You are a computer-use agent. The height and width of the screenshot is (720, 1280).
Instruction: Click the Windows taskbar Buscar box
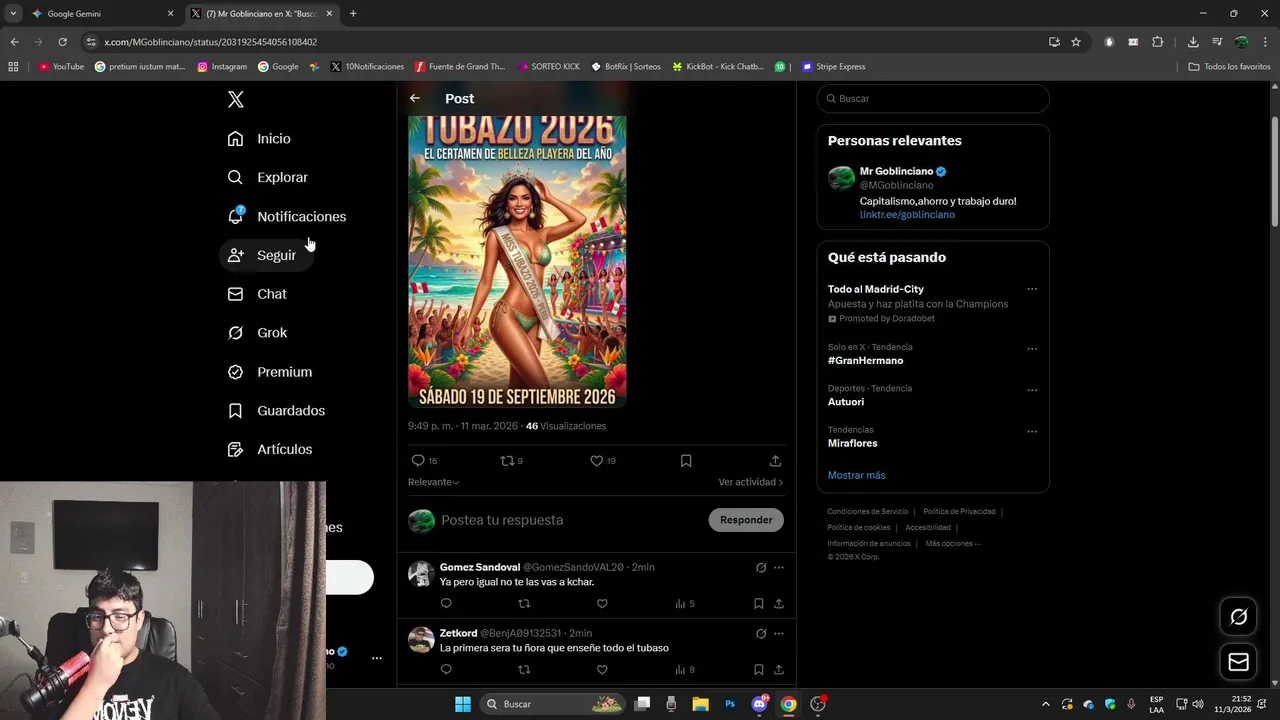pos(552,704)
